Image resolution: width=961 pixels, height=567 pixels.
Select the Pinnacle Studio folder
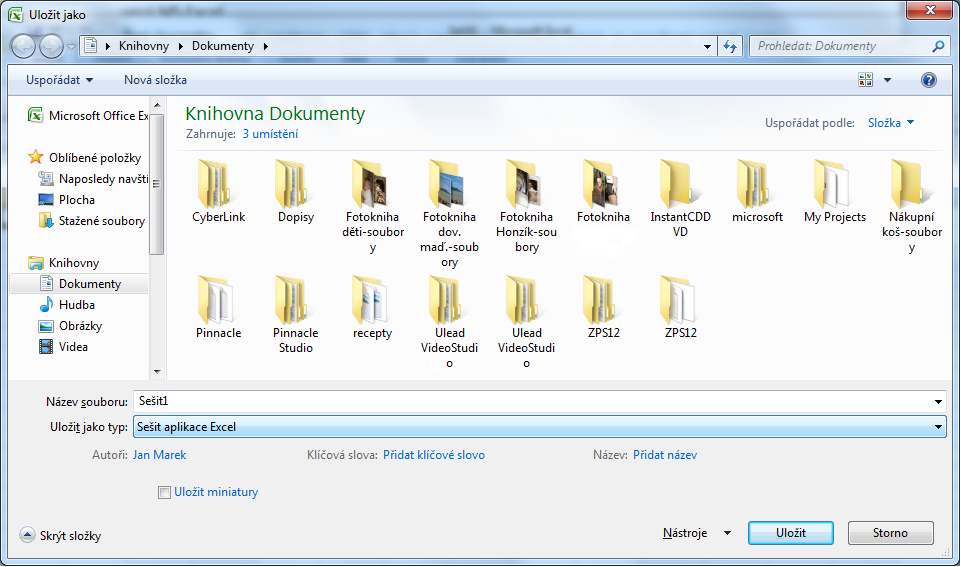[296, 314]
